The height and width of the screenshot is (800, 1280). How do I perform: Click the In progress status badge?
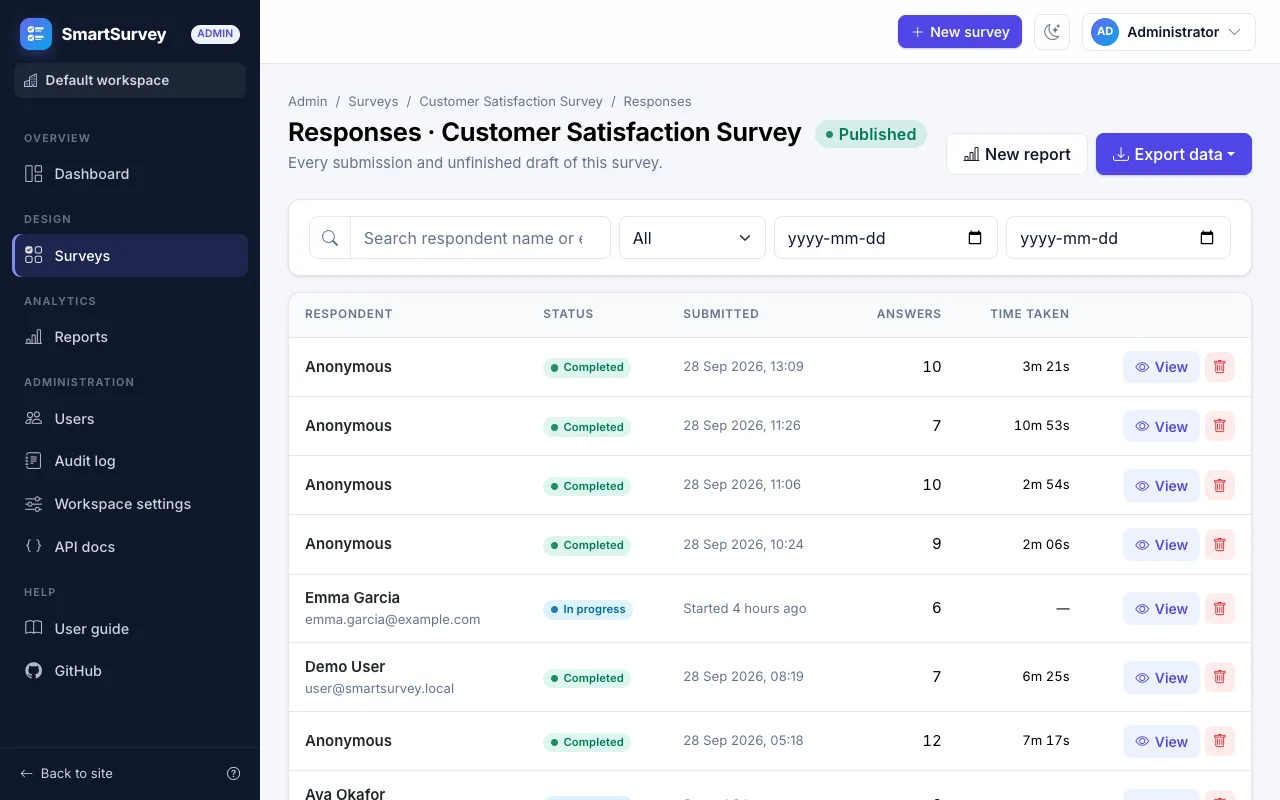pyautogui.click(x=588, y=609)
